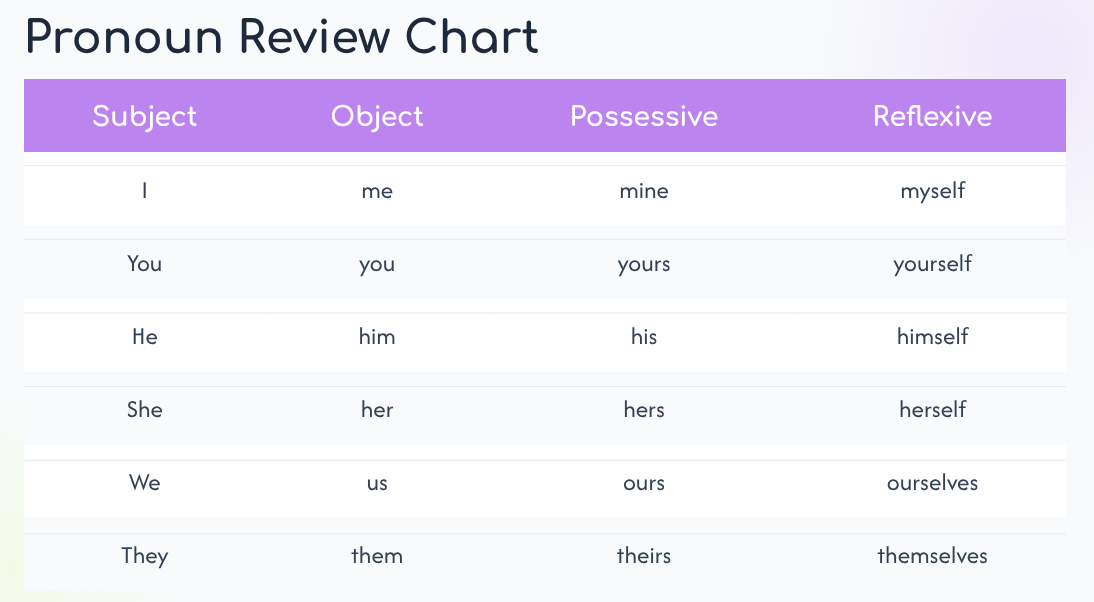
Task: Click the 'themselves' reflexive cell
Action: pos(932,556)
